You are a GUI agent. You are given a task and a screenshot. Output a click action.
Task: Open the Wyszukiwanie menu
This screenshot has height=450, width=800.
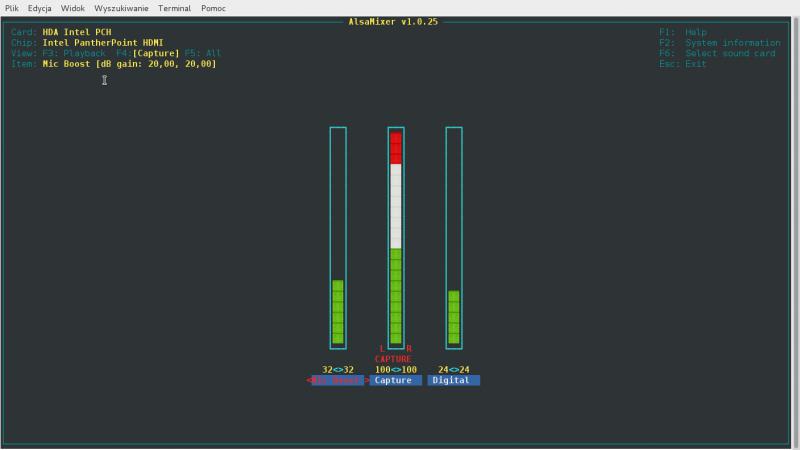(x=121, y=7)
